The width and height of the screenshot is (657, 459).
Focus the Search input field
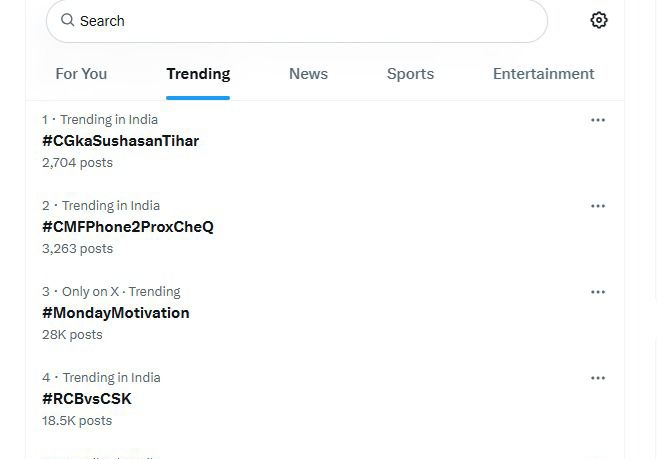[297, 21]
